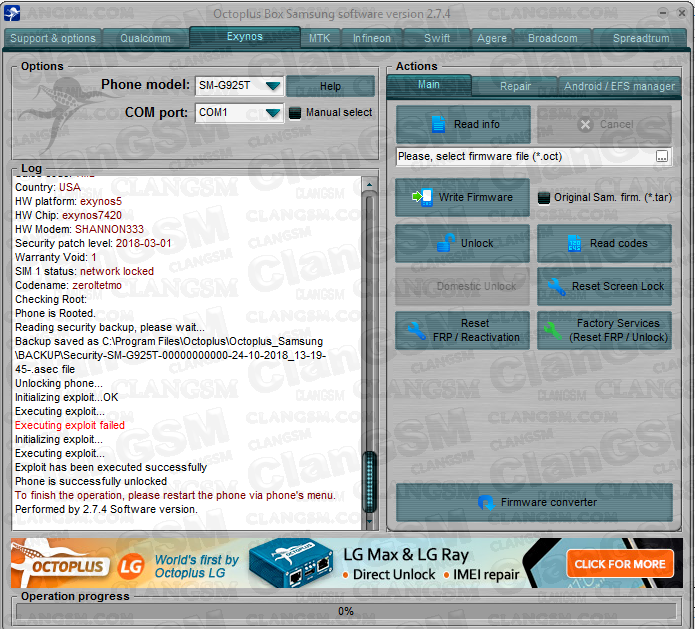Click the Read info button

click(x=463, y=124)
